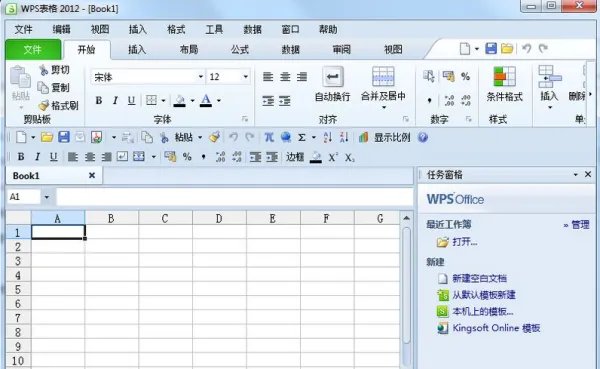This screenshot has width=600, height=369.
Task: Click decrease indent in the ribbon align group
Action: [268, 101]
